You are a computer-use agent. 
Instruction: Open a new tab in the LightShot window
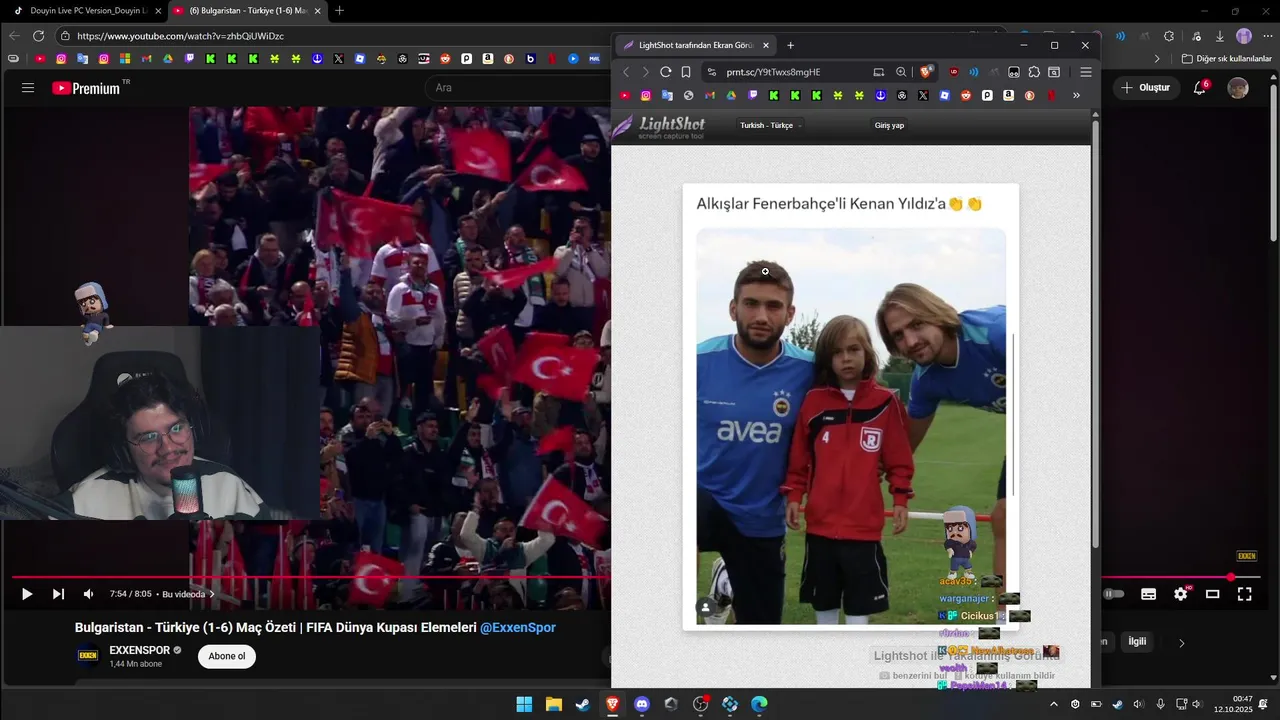coord(790,45)
